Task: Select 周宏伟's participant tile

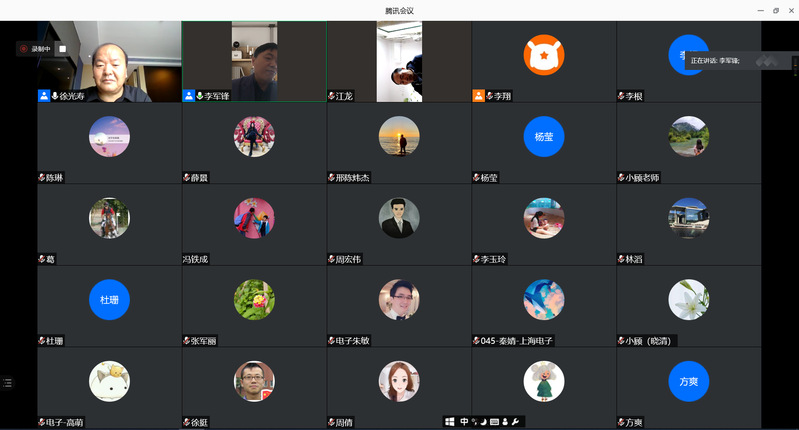Action: [399, 217]
